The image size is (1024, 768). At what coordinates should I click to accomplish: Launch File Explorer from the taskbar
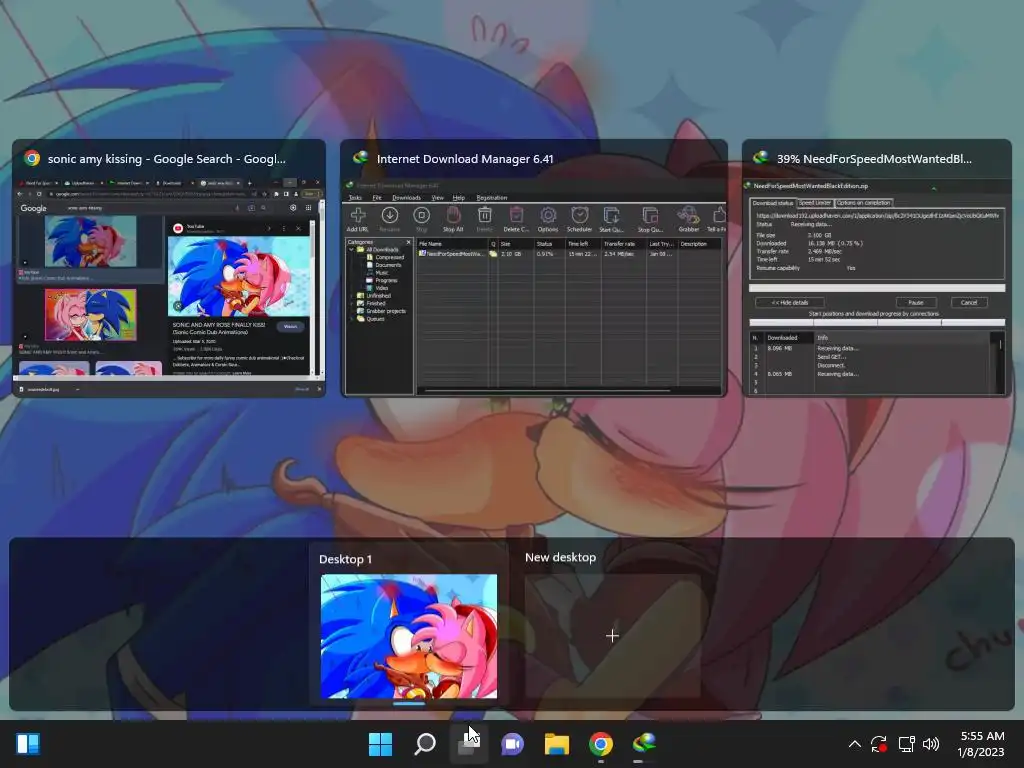click(x=557, y=744)
